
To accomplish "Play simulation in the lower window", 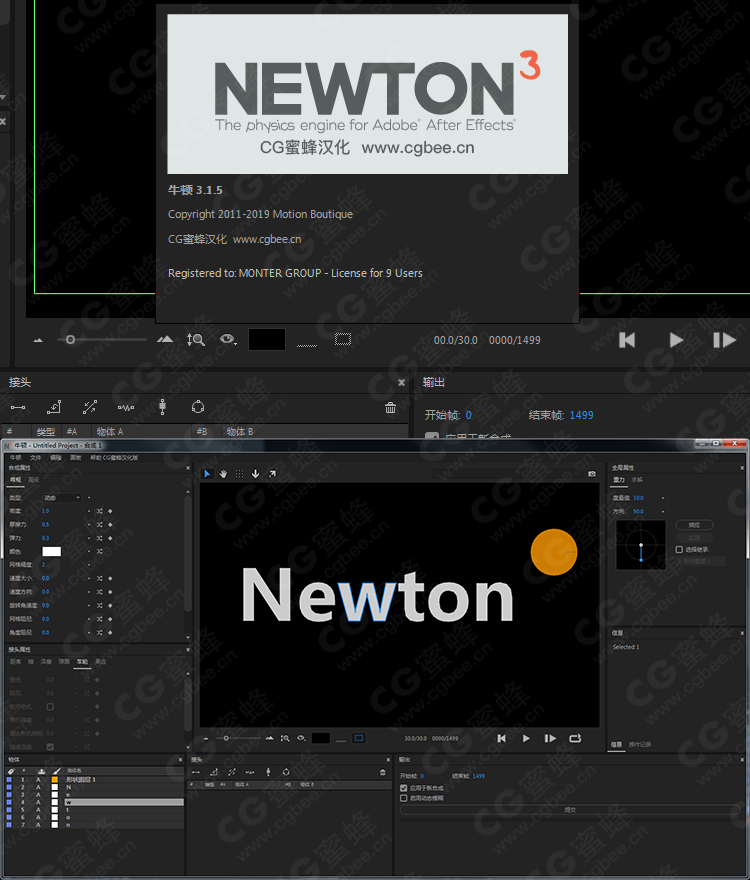I will tap(526, 738).
